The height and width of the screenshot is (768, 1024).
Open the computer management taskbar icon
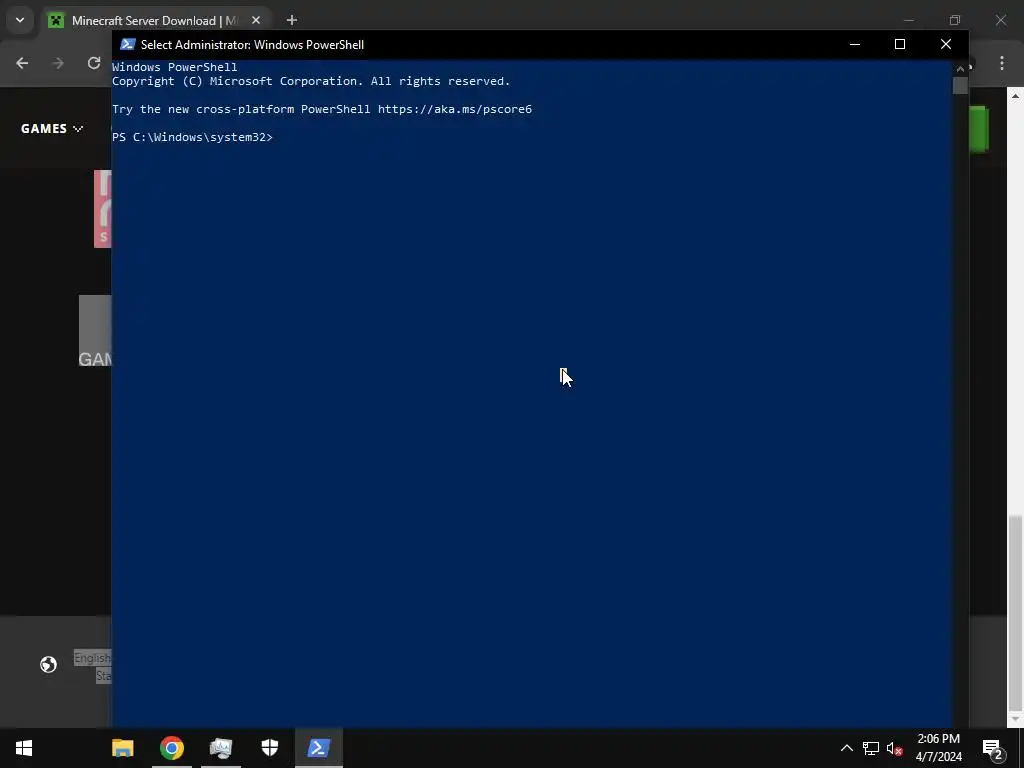click(221, 748)
